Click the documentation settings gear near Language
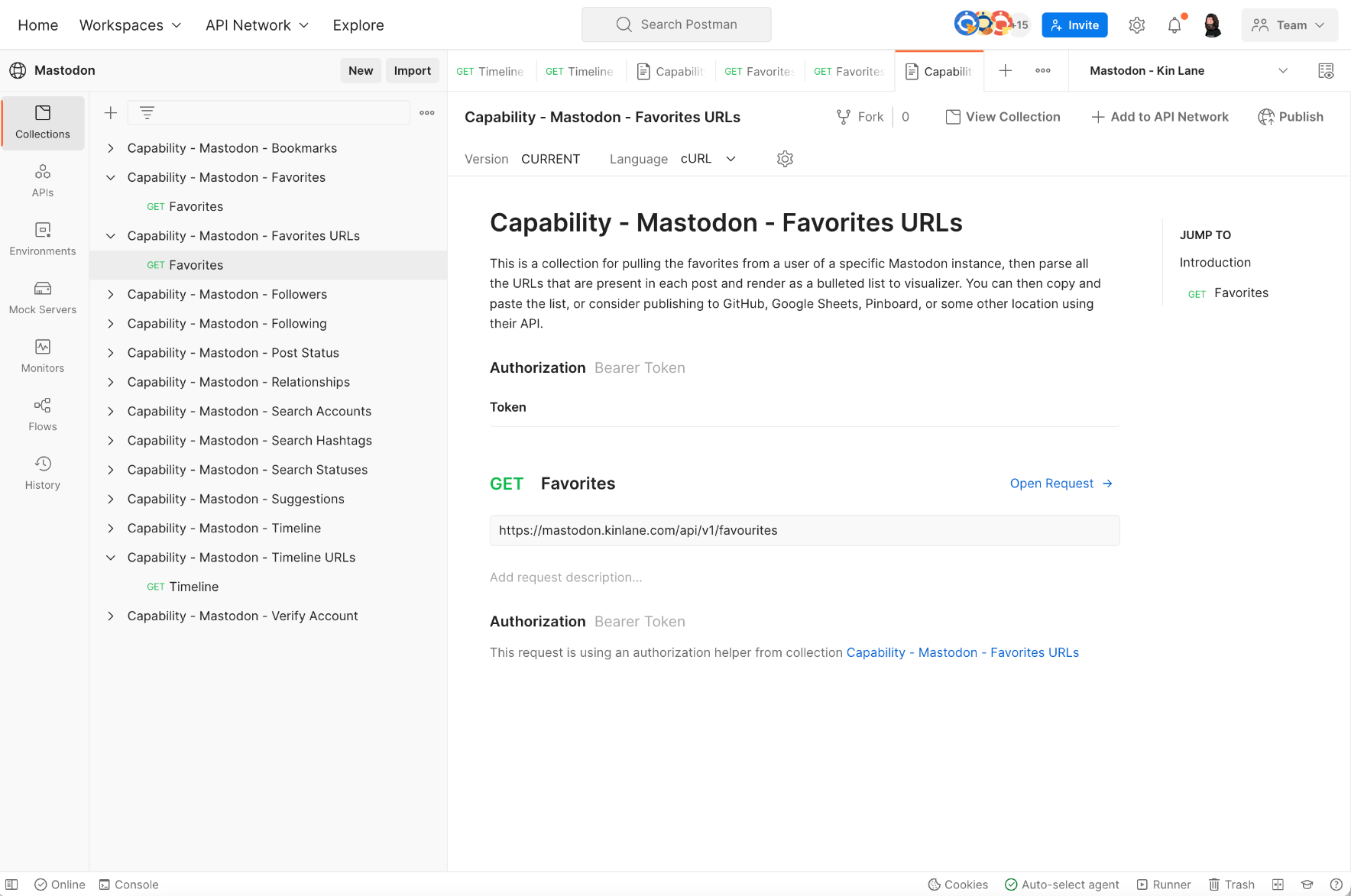The width and height of the screenshot is (1351, 896). [x=785, y=159]
